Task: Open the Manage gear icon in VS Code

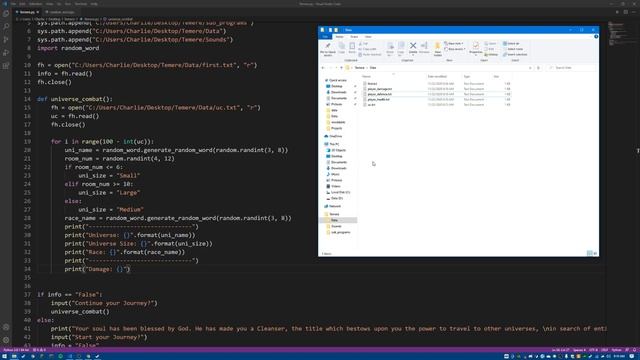Action: coord(6,340)
